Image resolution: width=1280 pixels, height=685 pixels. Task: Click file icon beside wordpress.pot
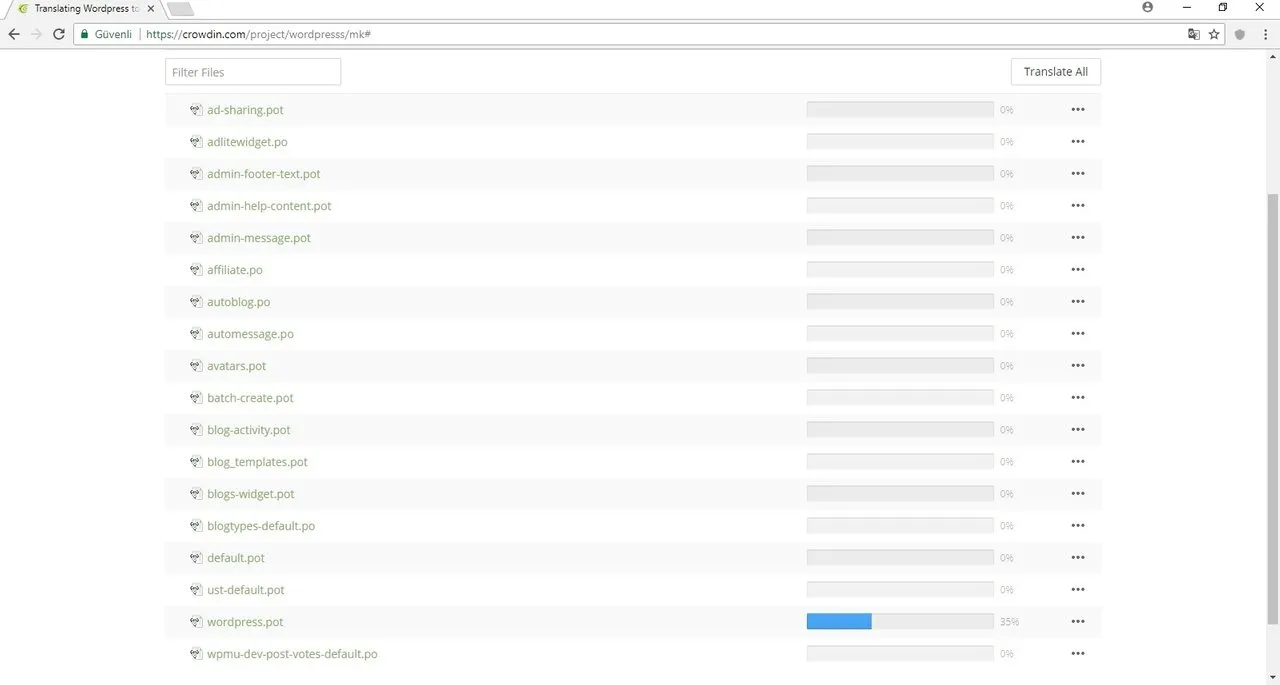coord(196,622)
